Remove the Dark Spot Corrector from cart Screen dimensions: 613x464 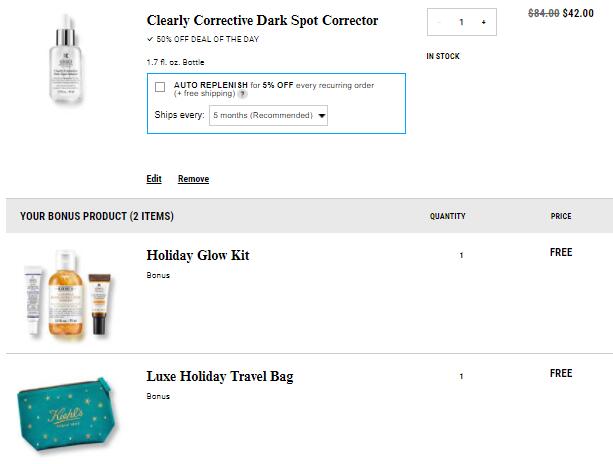(x=194, y=179)
